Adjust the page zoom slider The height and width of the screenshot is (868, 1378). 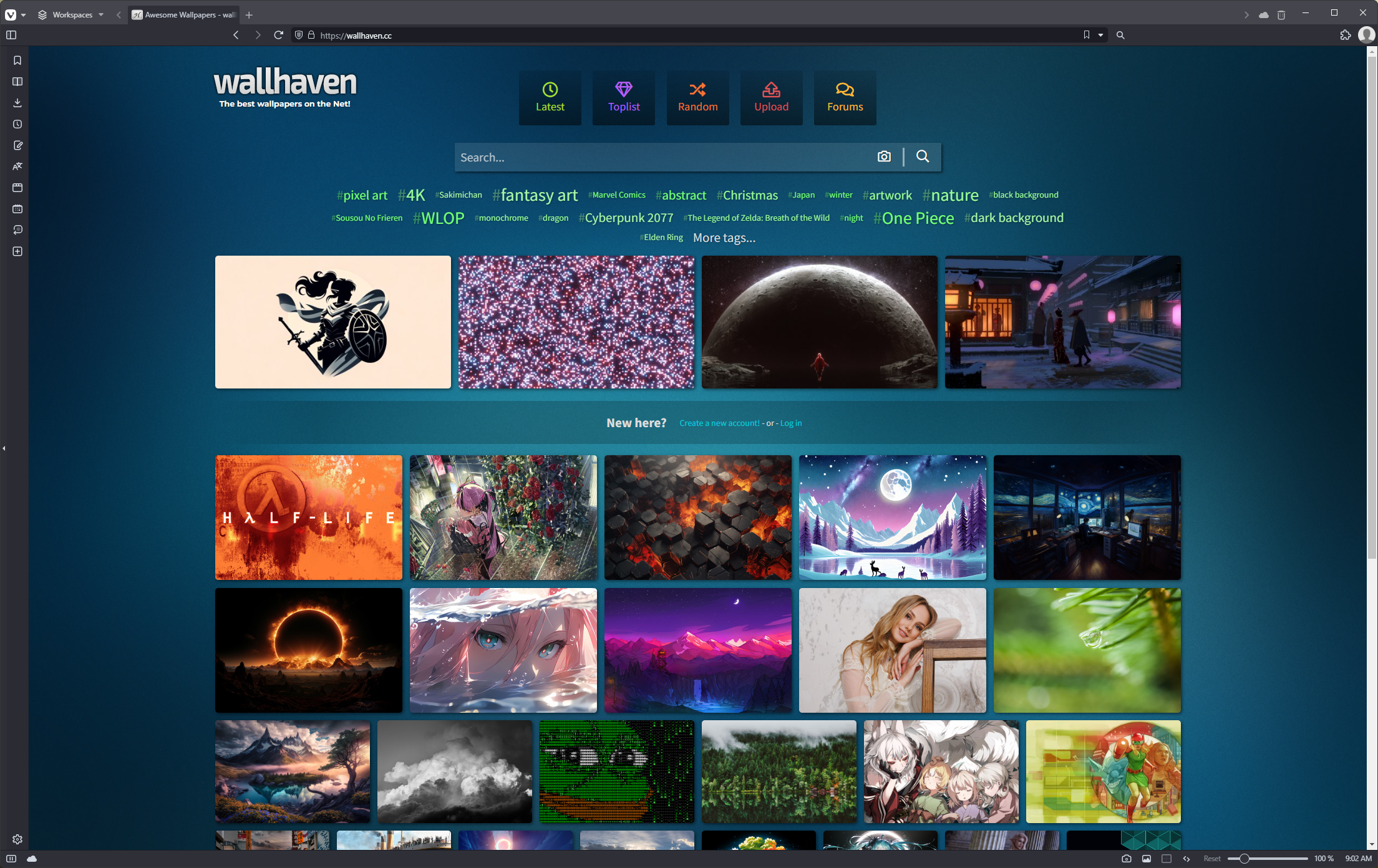coord(1244,859)
